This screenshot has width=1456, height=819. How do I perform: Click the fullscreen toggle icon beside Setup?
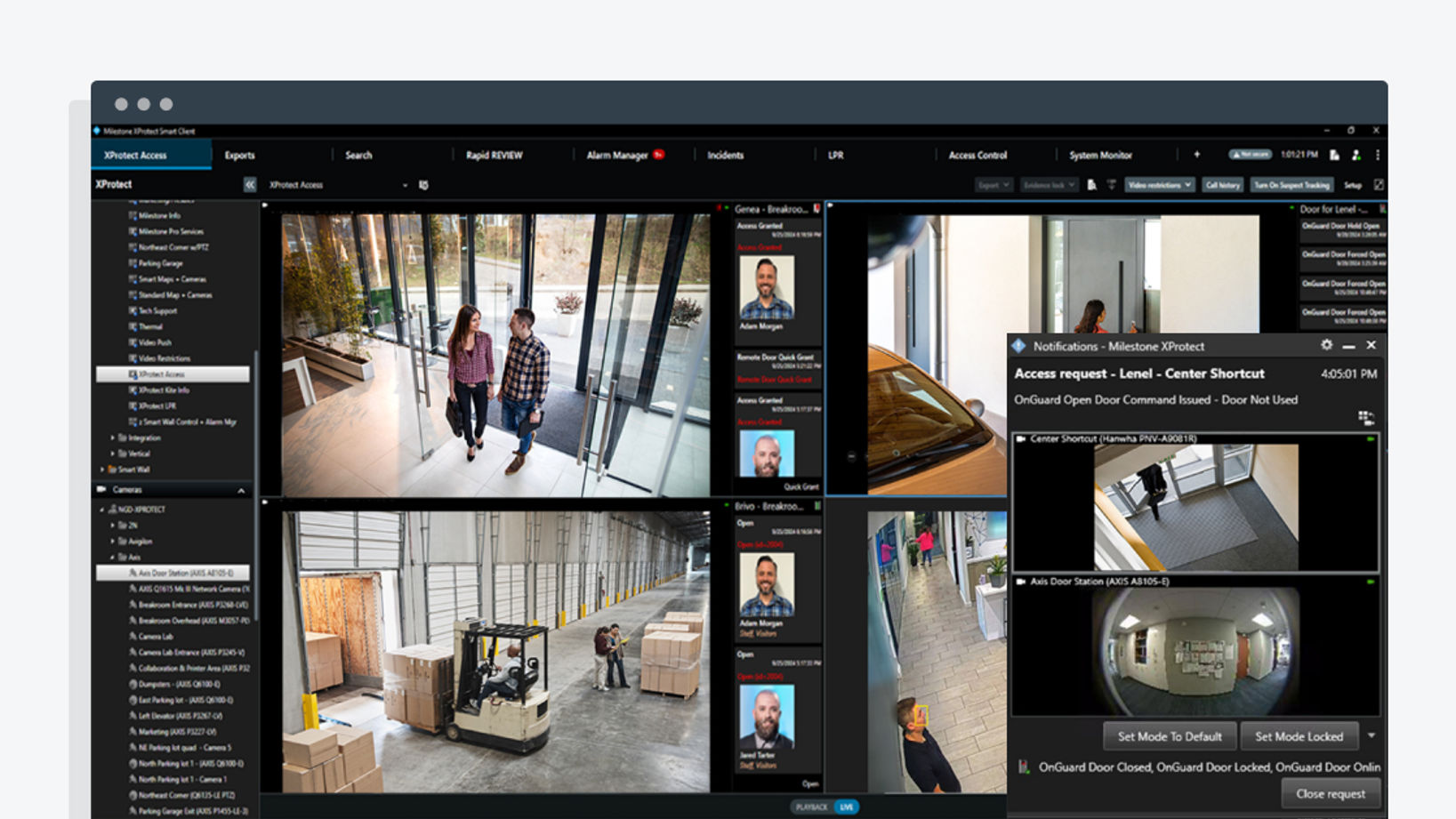(x=1379, y=185)
